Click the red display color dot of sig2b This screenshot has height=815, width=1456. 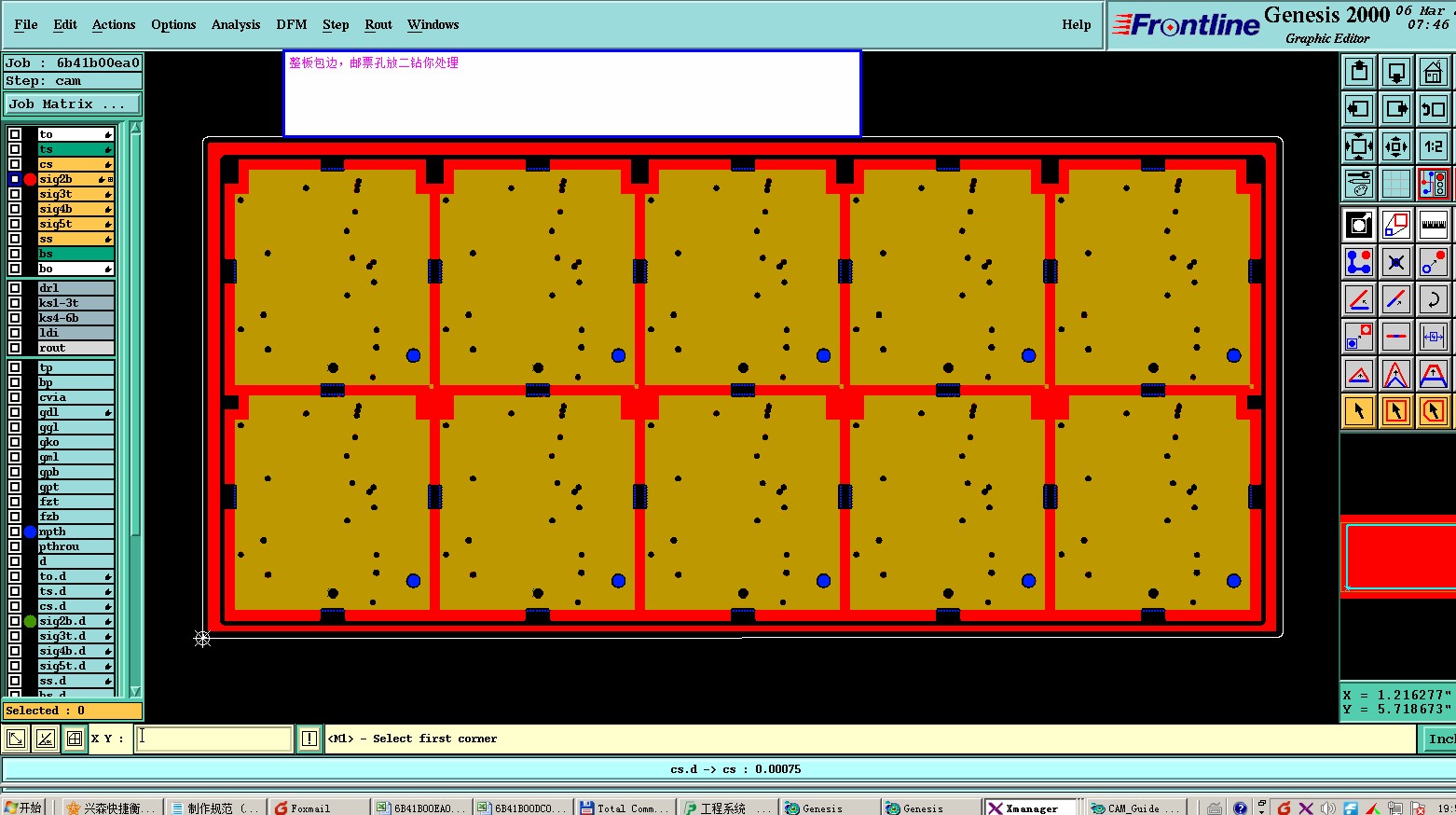coord(30,179)
